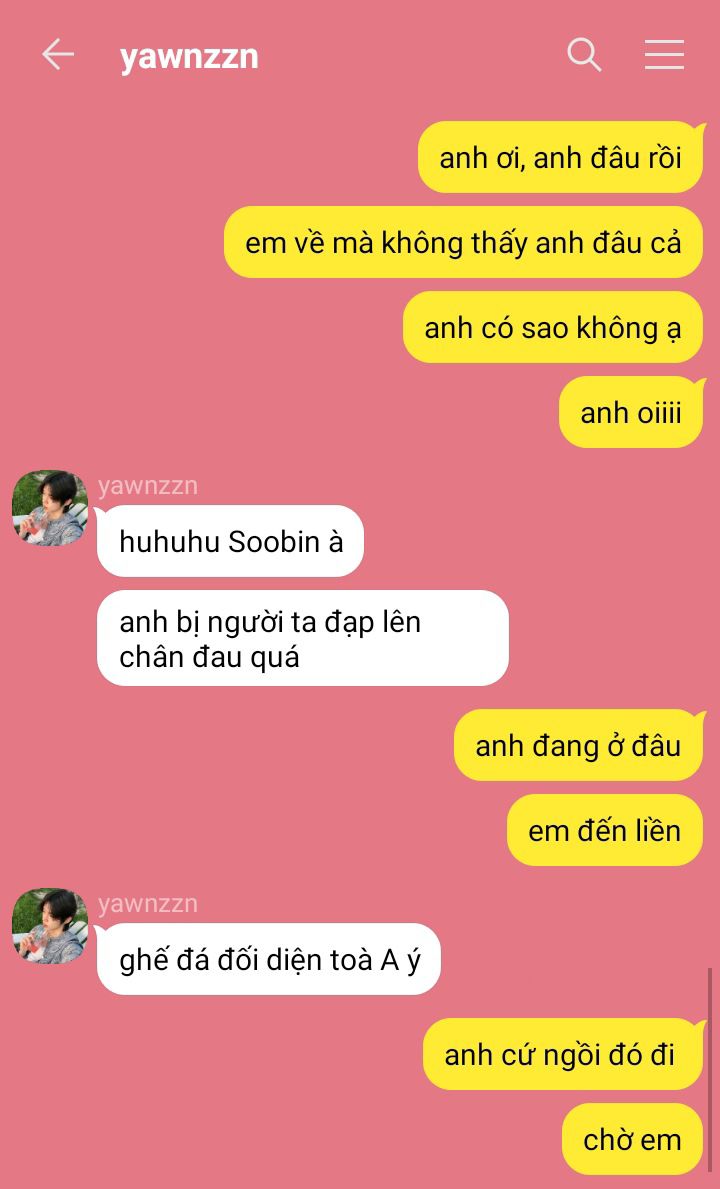Tap 'anh cứ ngồi đó đi' bubble
720x1189 pixels.
pyautogui.click(x=563, y=1055)
